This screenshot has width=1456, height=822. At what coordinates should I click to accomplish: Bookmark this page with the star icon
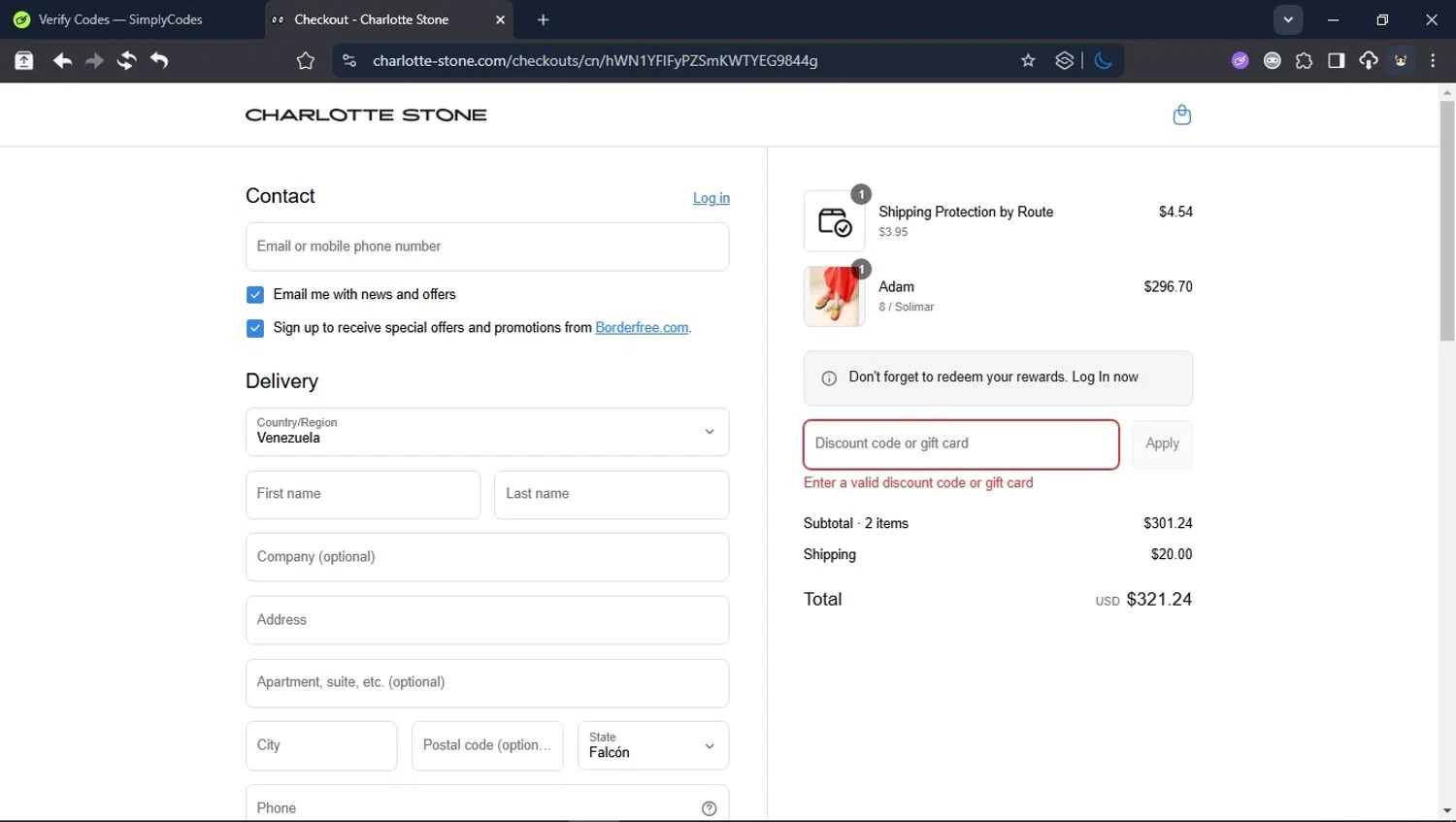[1028, 60]
